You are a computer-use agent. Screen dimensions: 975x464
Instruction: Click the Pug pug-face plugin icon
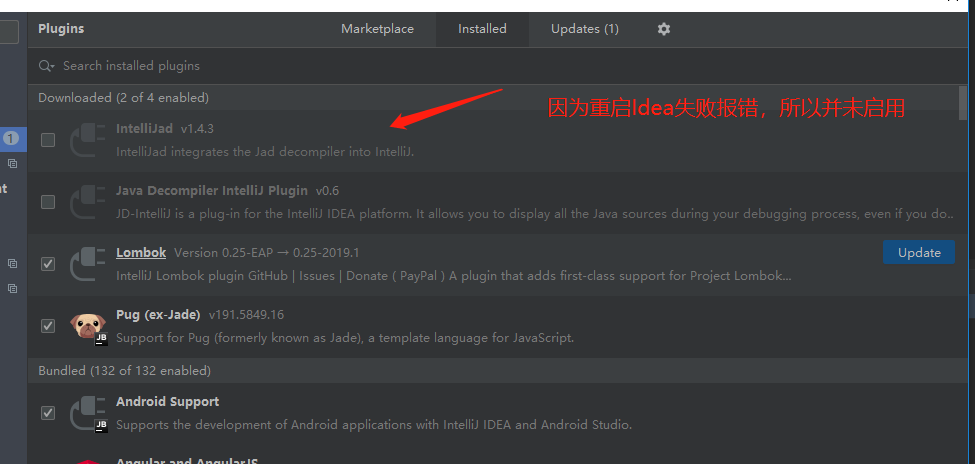coord(88,327)
